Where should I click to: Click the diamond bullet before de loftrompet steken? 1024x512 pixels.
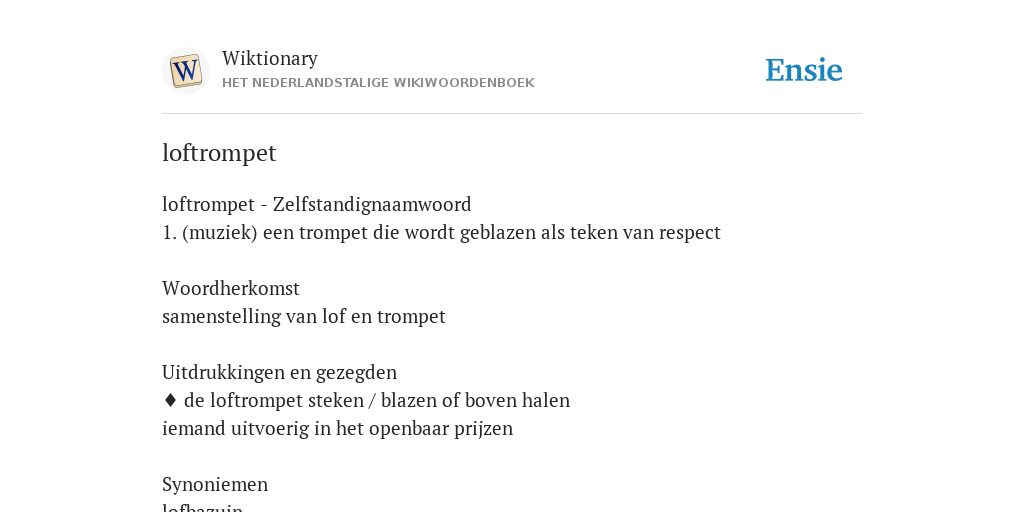click(x=170, y=400)
